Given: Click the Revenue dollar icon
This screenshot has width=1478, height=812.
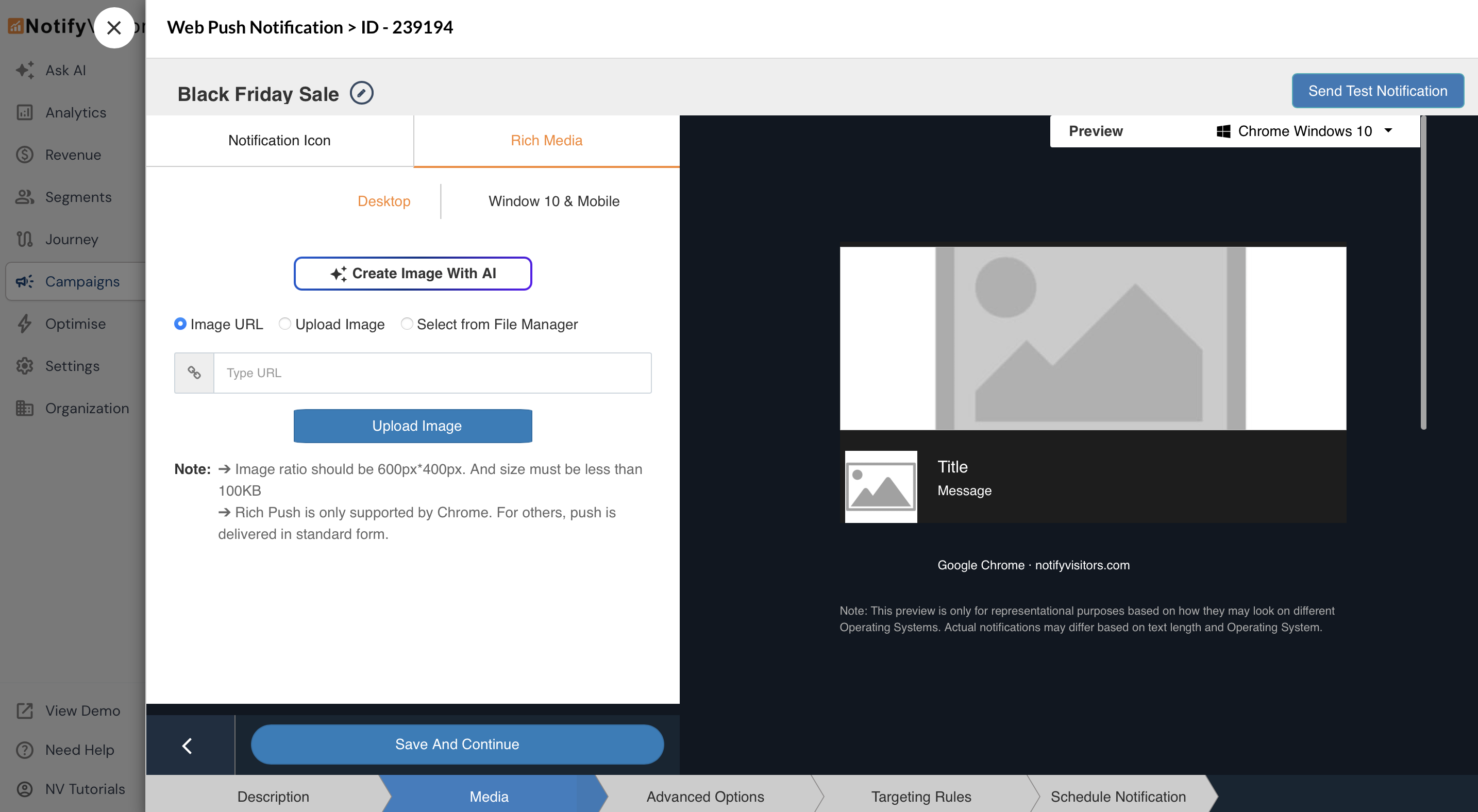Looking at the screenshot, I should (x=25, y=155).
